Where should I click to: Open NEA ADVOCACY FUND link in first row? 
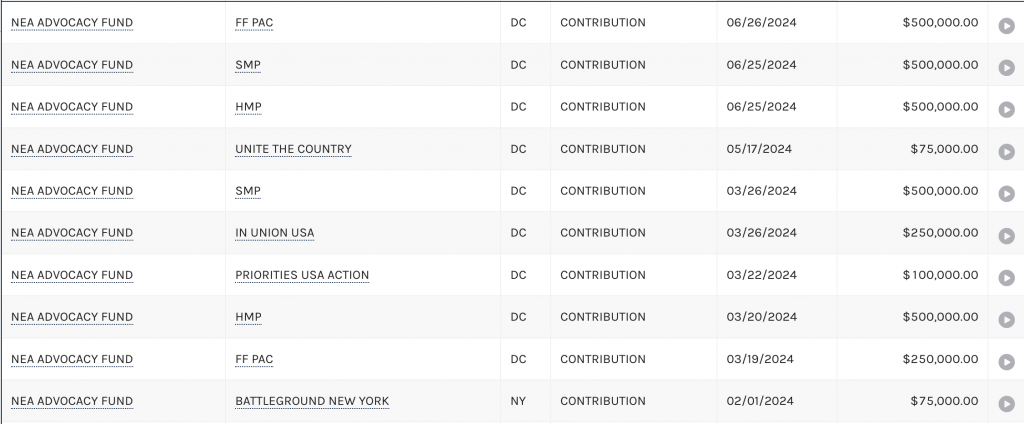tap(72, 23)
